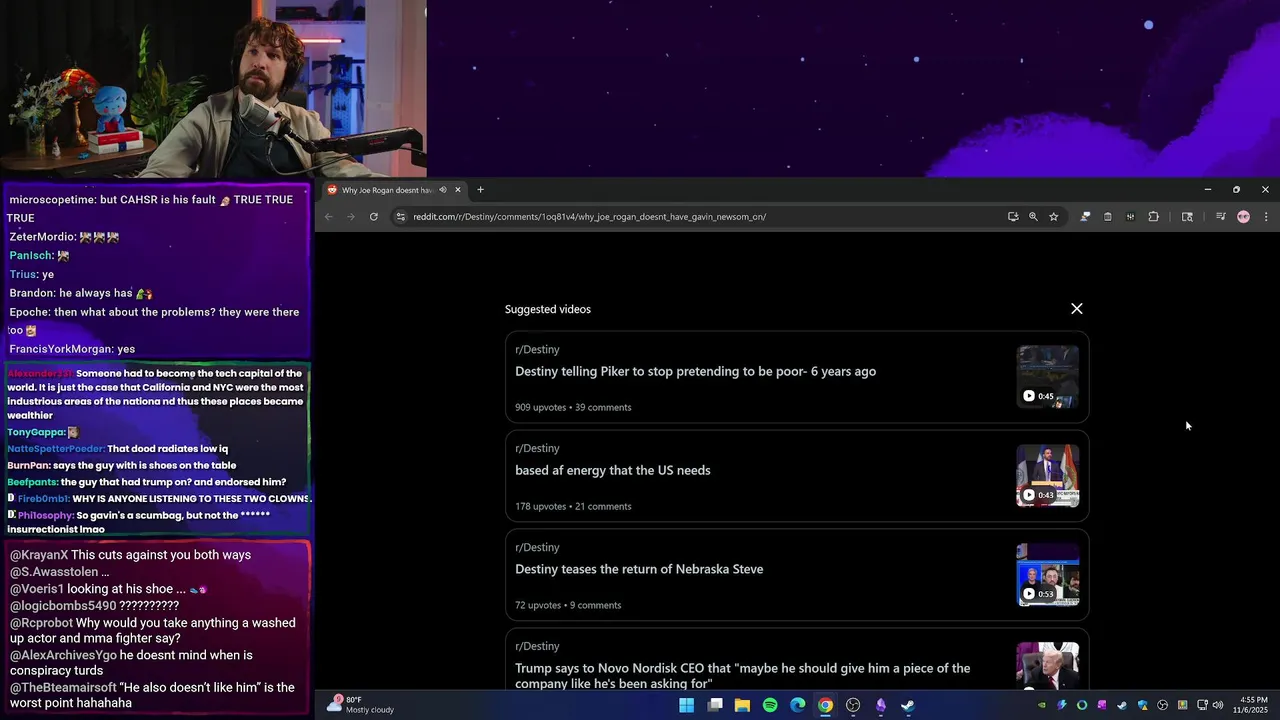Open 'Destiny telling Piker to stop pretending' post

pos(695,371)
